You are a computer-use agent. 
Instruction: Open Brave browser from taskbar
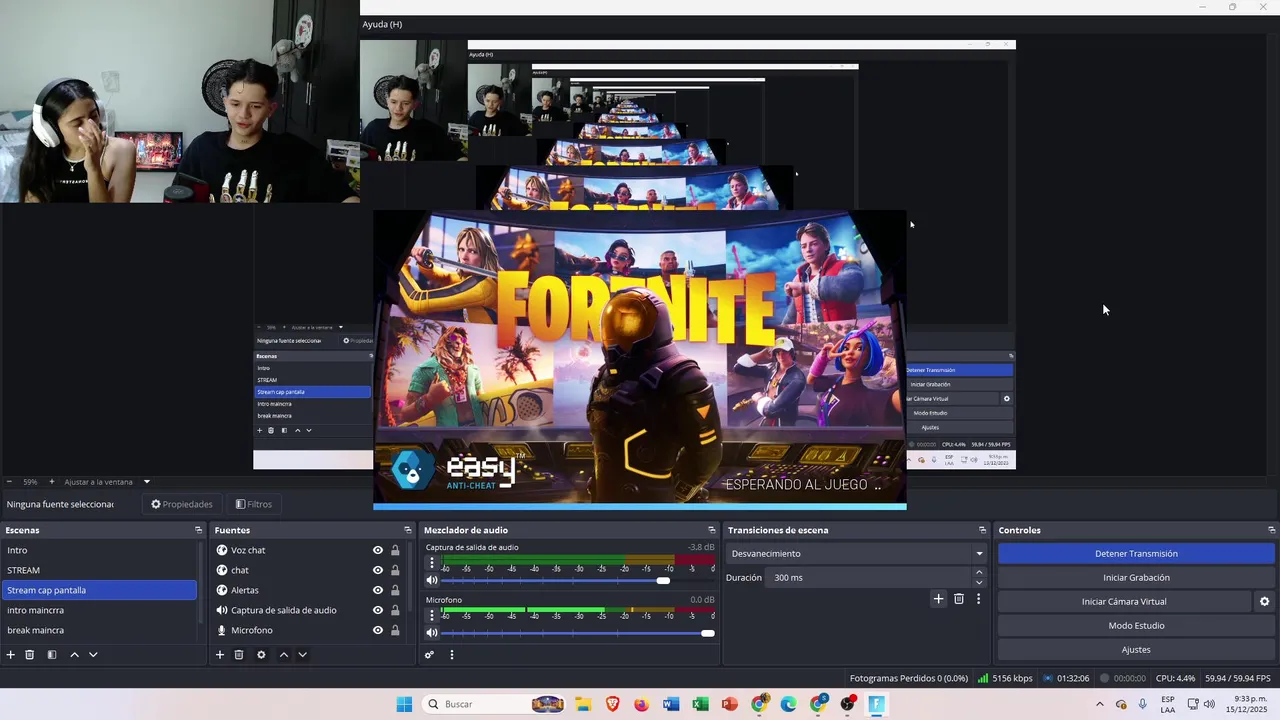click(x=612, y=704)
